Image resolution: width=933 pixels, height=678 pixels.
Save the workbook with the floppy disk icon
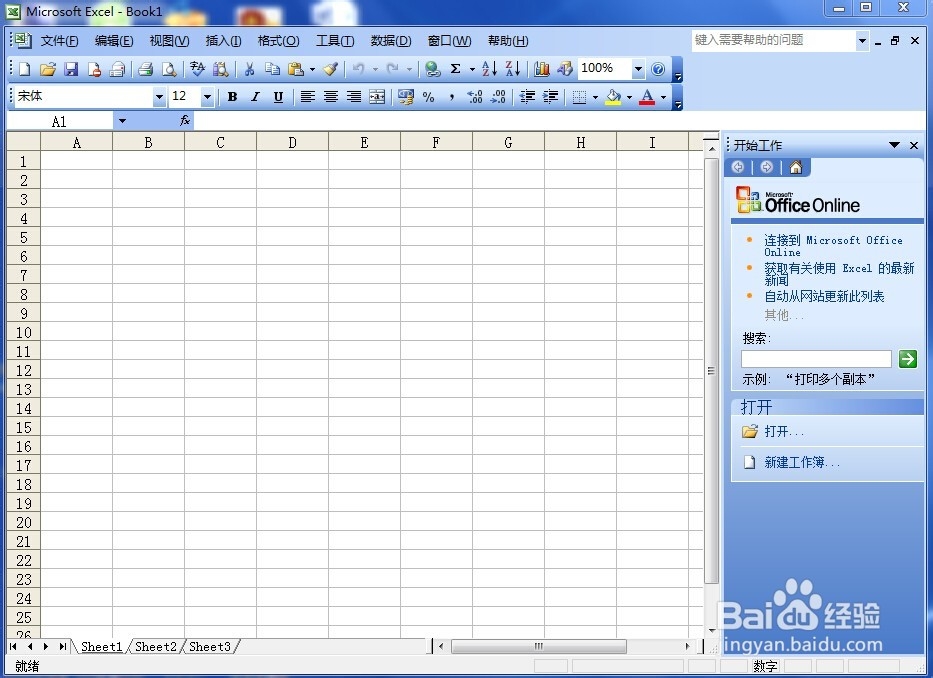[71, 69]
